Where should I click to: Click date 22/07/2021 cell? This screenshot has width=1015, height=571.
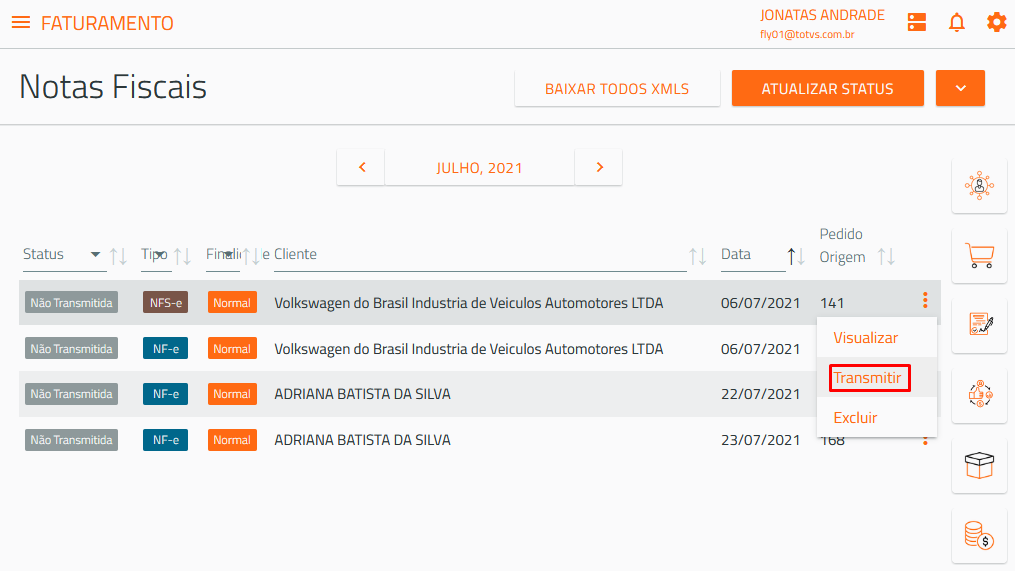point(761,394)
